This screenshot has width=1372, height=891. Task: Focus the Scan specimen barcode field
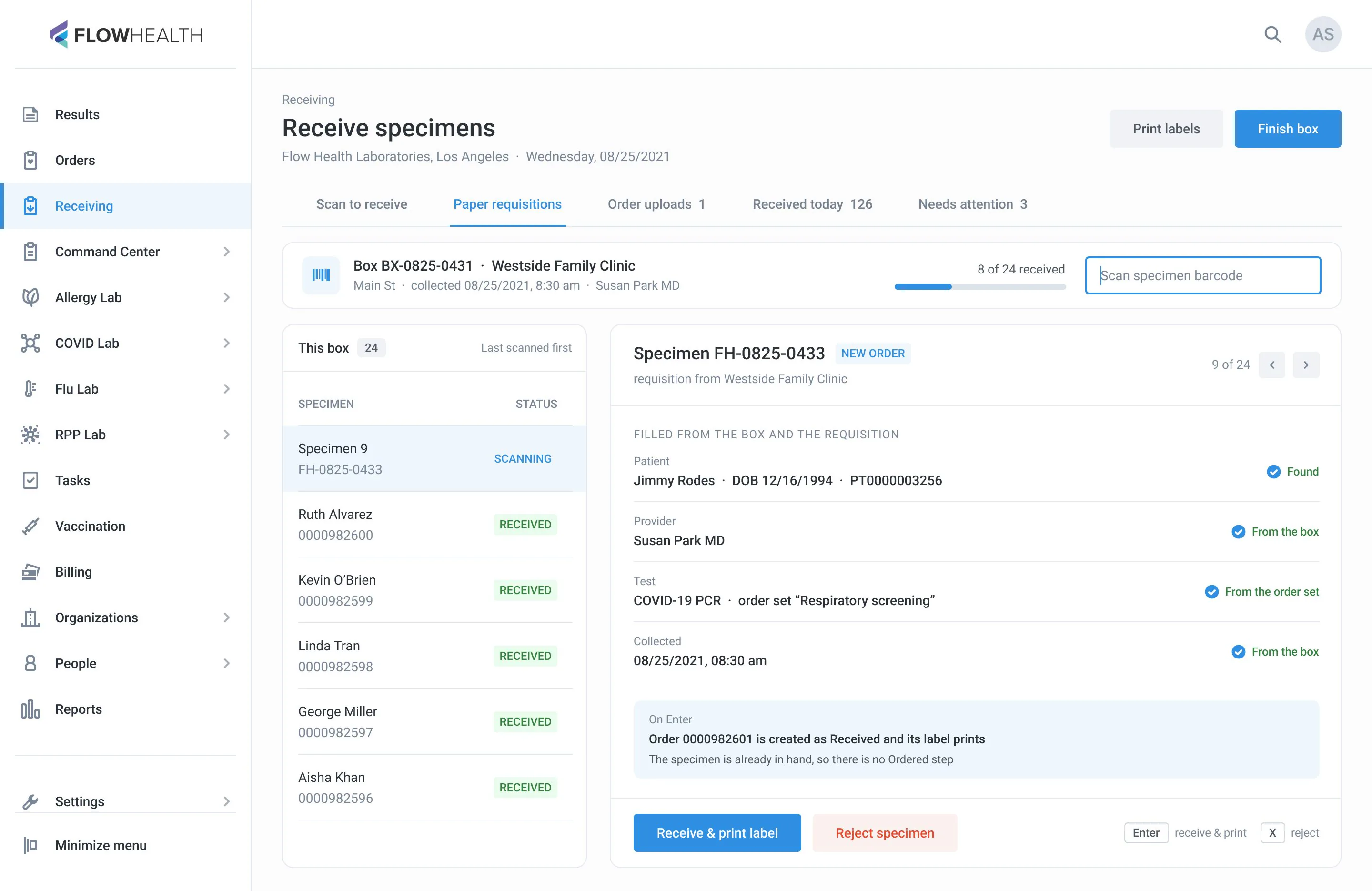pos(1203,275)
